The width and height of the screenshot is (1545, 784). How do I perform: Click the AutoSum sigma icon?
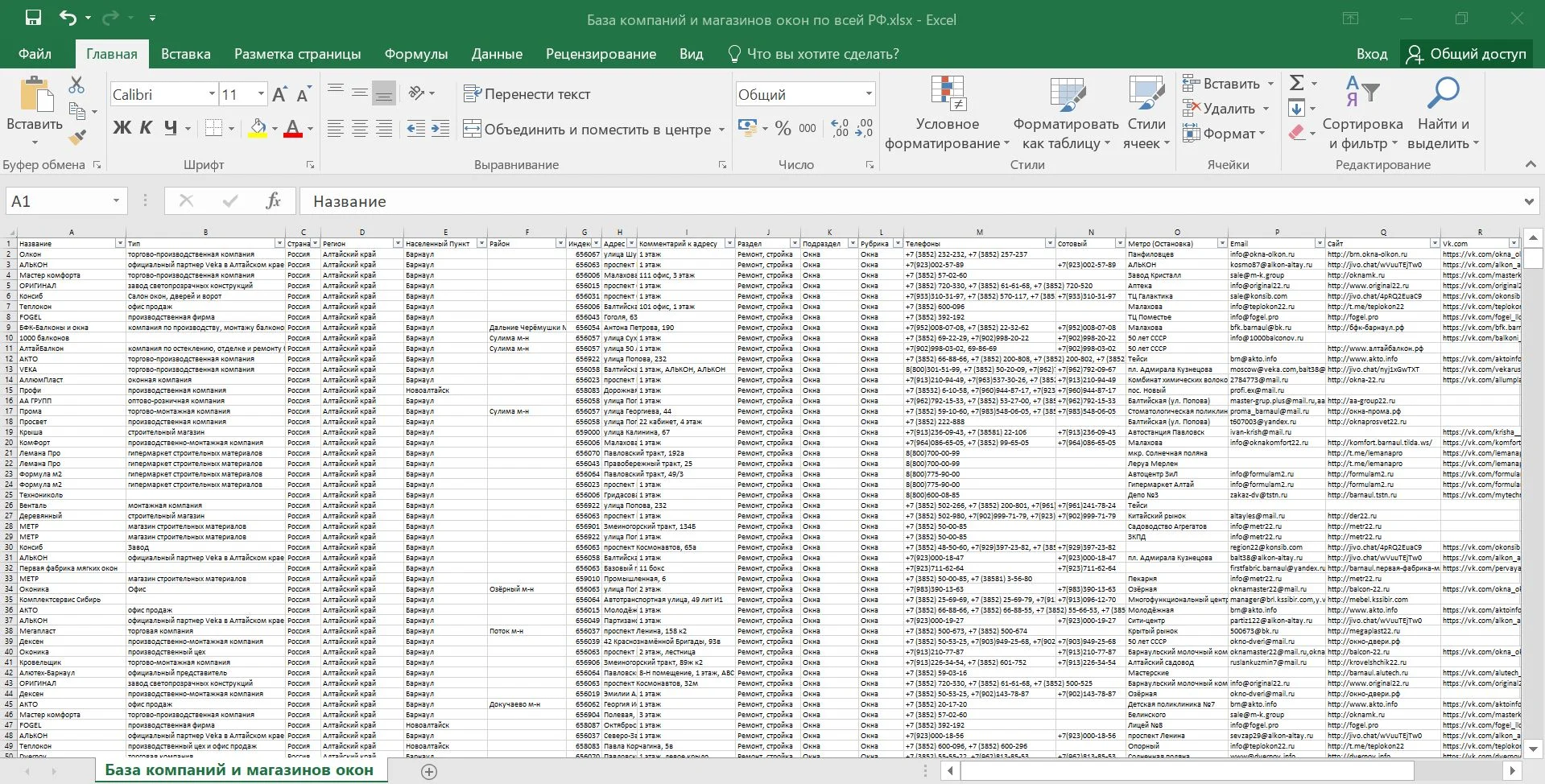1296,83
